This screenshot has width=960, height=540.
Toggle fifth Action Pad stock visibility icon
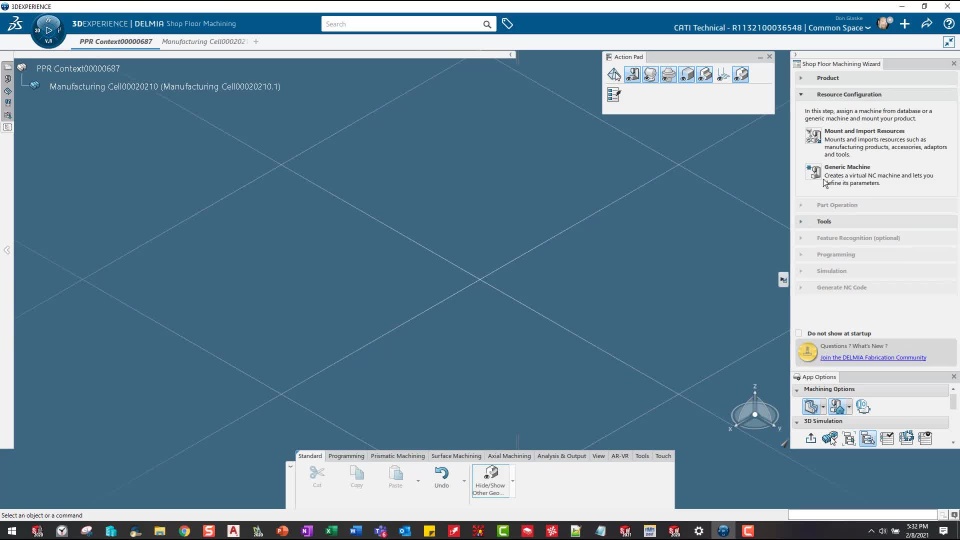[686, 75]
